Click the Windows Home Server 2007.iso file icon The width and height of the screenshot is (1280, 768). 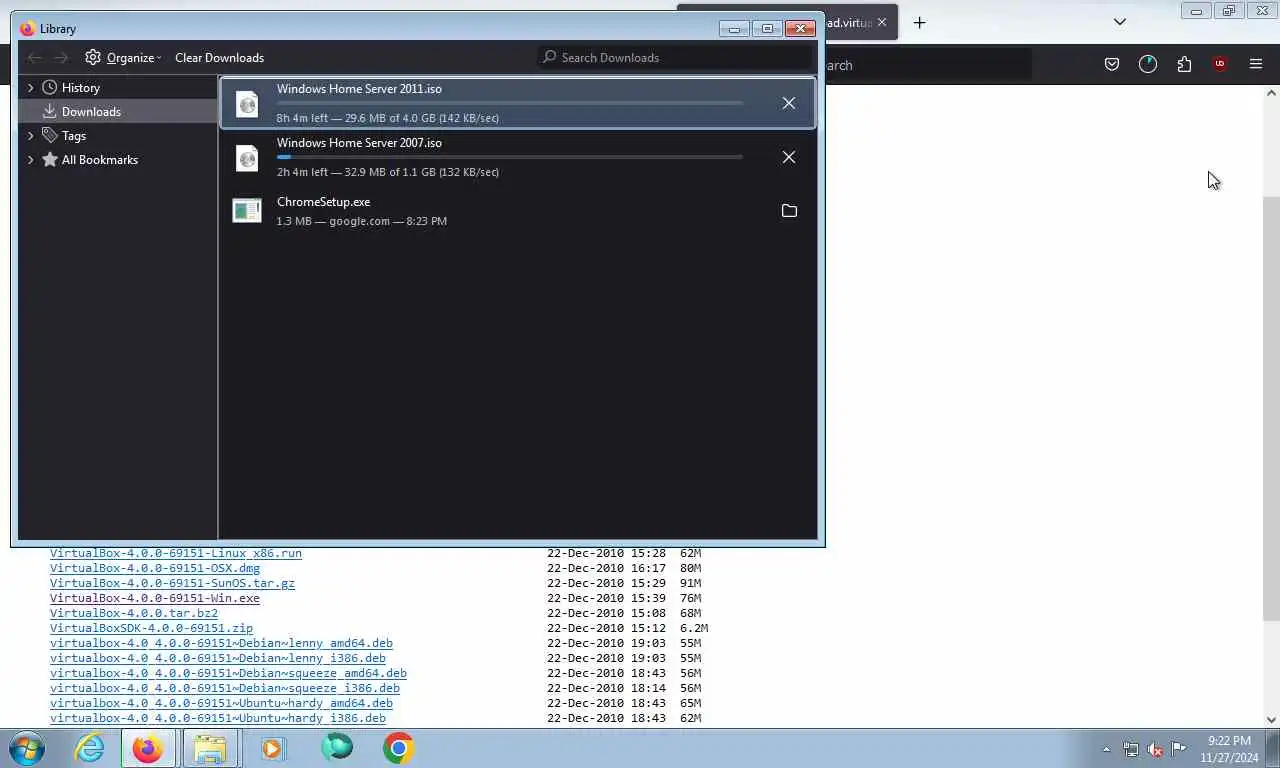tap(247, 157)
